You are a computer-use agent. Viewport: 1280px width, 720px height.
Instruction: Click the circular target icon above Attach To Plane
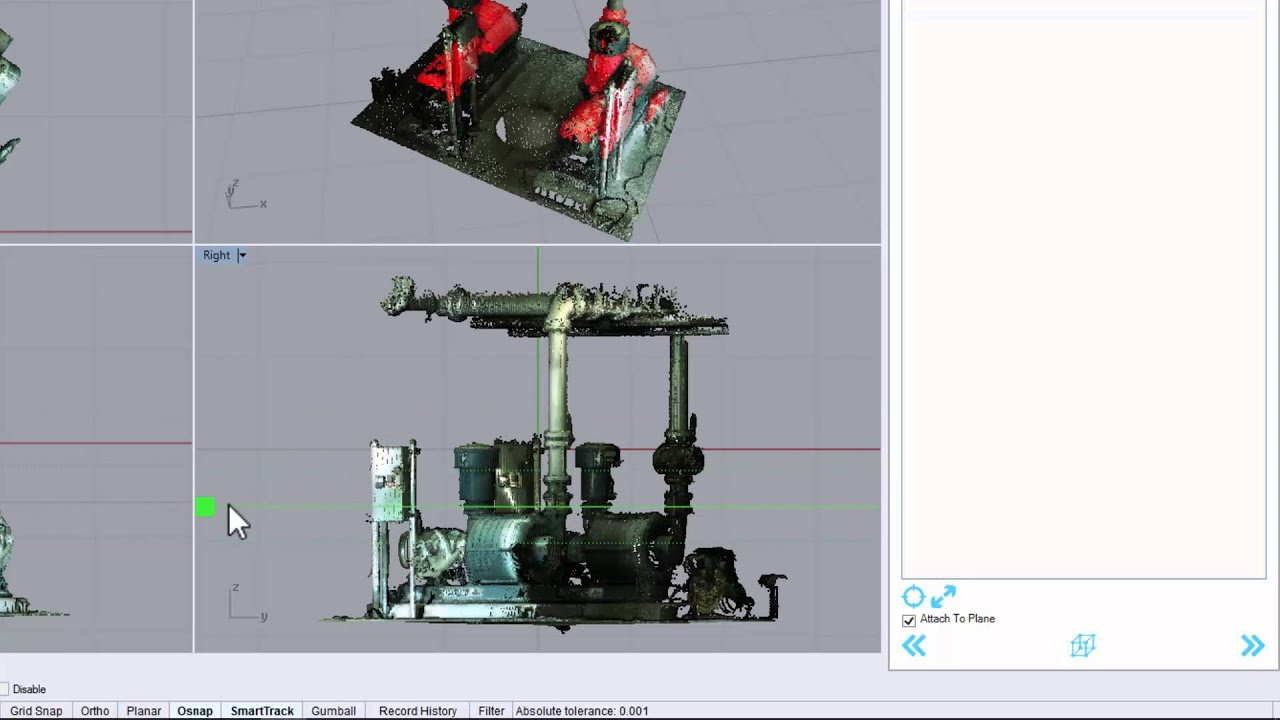913,597
